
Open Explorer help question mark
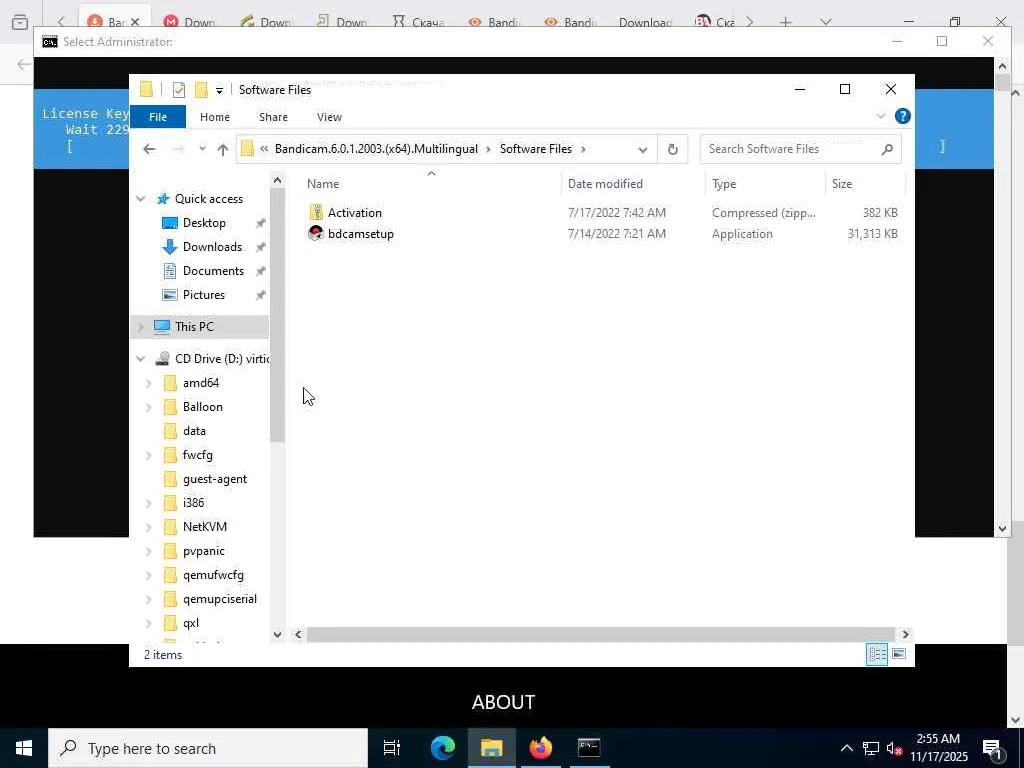click(903, 116)
